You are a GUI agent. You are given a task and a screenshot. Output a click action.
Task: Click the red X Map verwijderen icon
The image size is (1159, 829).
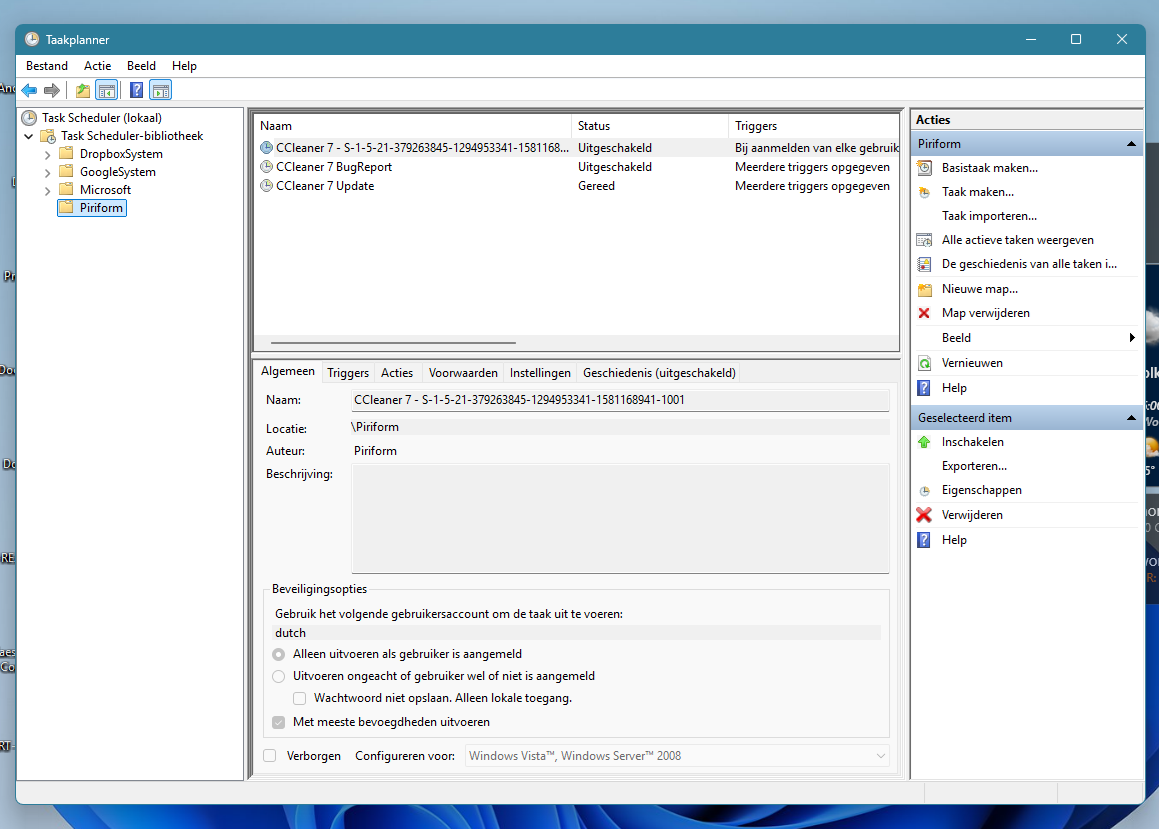[x=924, y=313]
